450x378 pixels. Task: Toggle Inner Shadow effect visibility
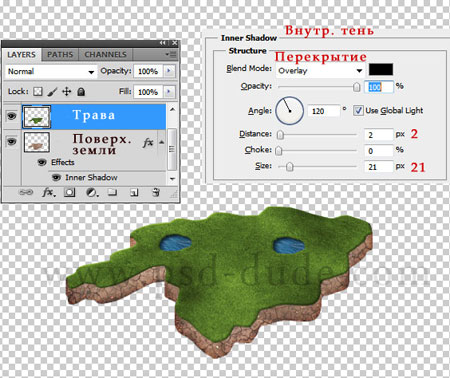point(56,177)
